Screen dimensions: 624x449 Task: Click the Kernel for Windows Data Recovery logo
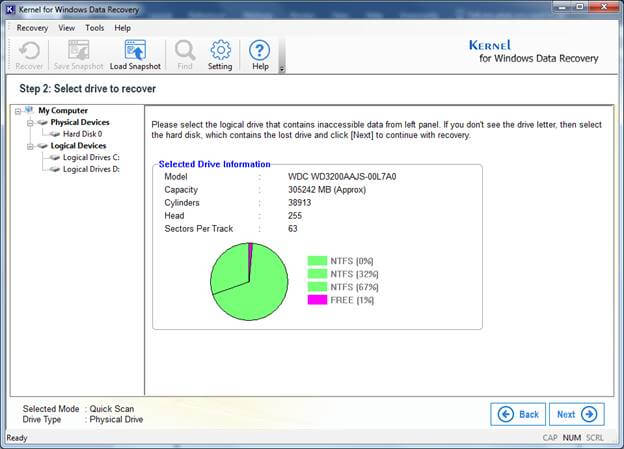534,52
